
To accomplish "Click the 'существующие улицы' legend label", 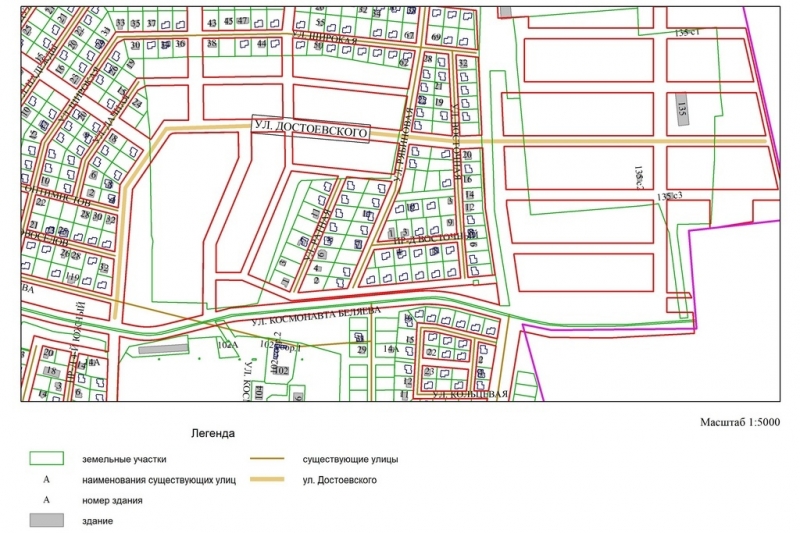I will (350, 460).
